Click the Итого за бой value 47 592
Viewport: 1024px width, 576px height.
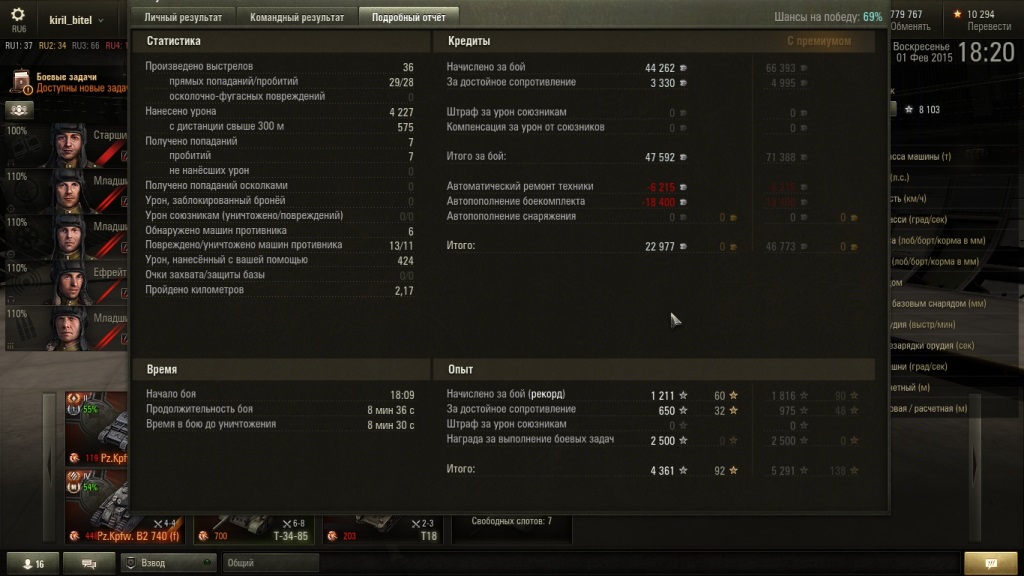pos(660,157)
